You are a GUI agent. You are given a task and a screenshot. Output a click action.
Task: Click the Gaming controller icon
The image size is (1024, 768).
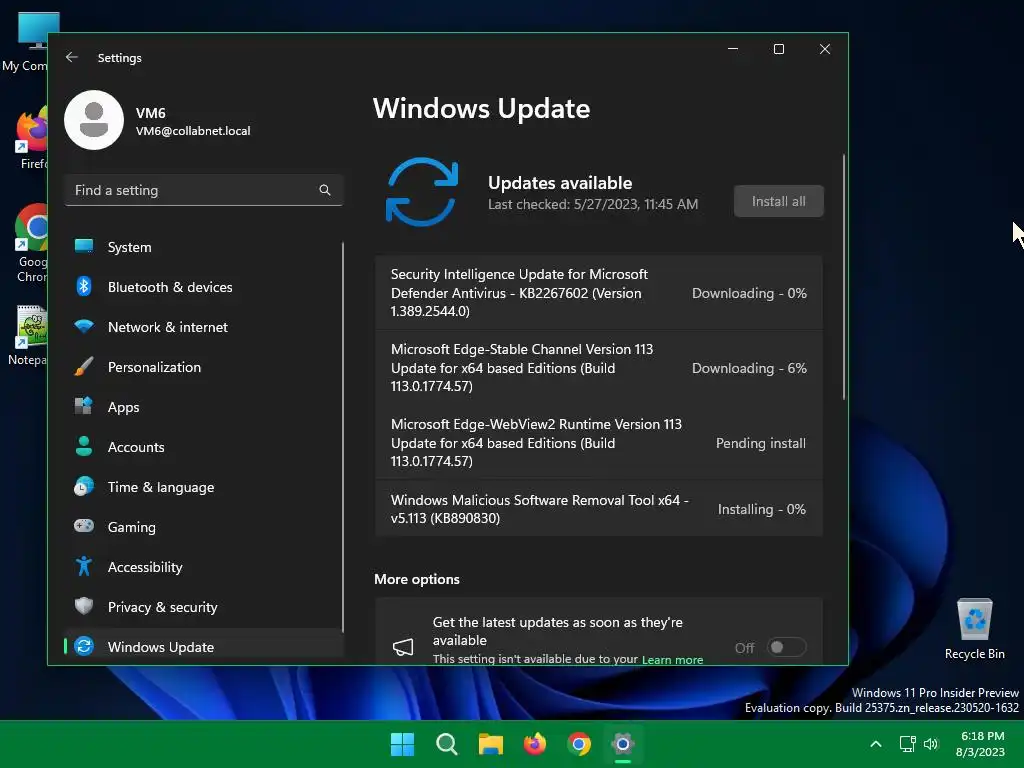(84, 526)
